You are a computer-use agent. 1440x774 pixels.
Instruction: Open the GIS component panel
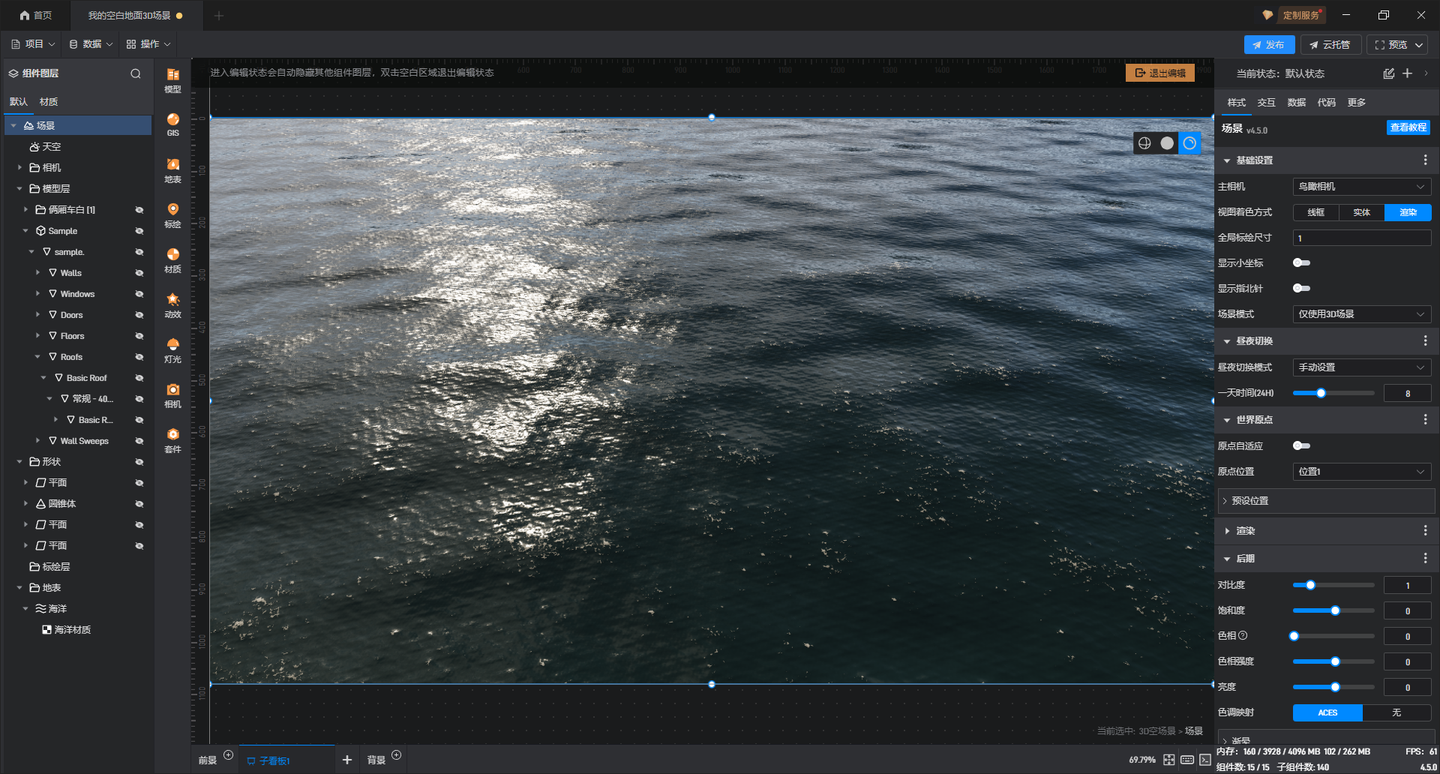pos(173,125)
